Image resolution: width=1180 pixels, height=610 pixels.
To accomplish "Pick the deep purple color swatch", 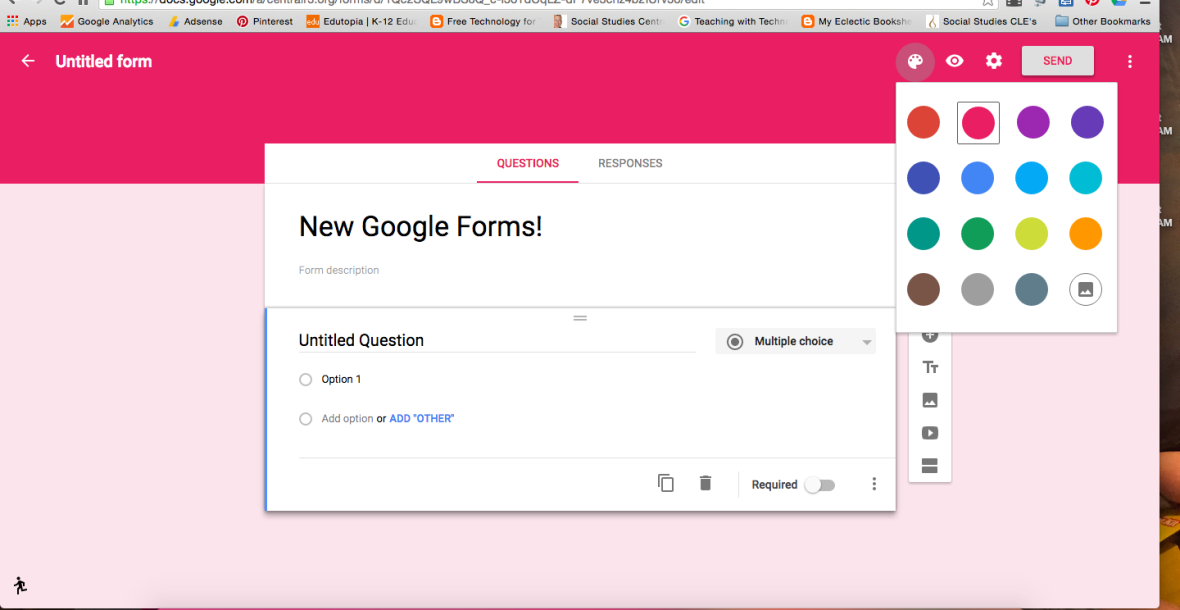I will pyautogui.click(x=1087, y=123).
